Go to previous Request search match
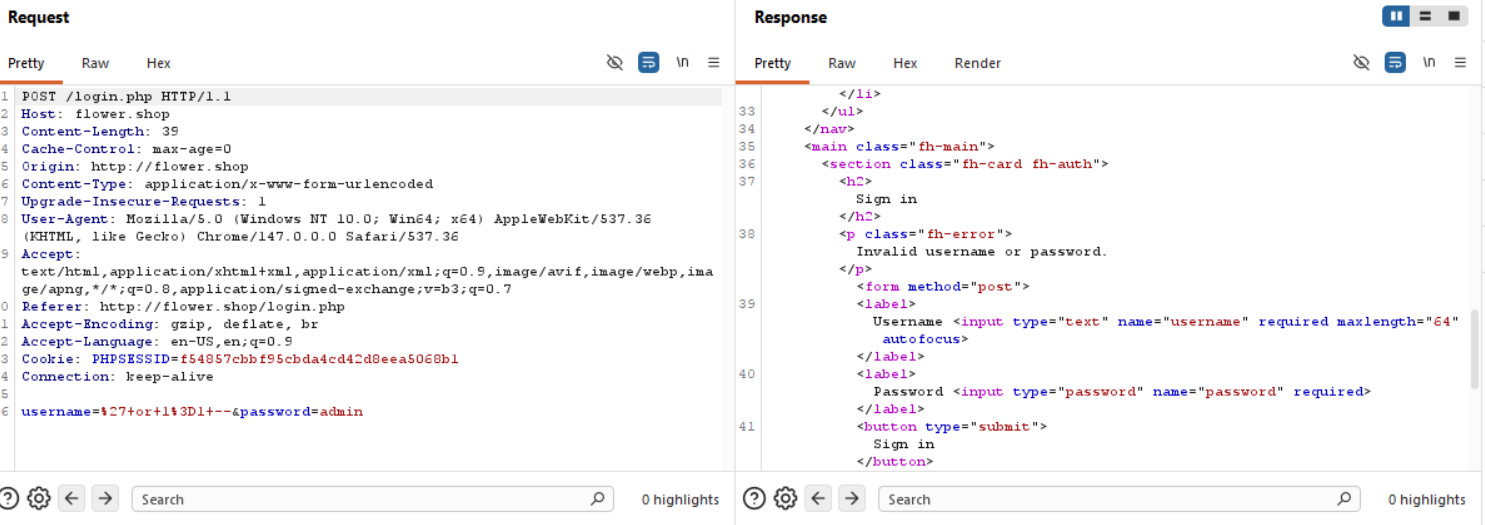Image resolution: width=1485 pixels, height=525 pixels. (x=71, y=498)
